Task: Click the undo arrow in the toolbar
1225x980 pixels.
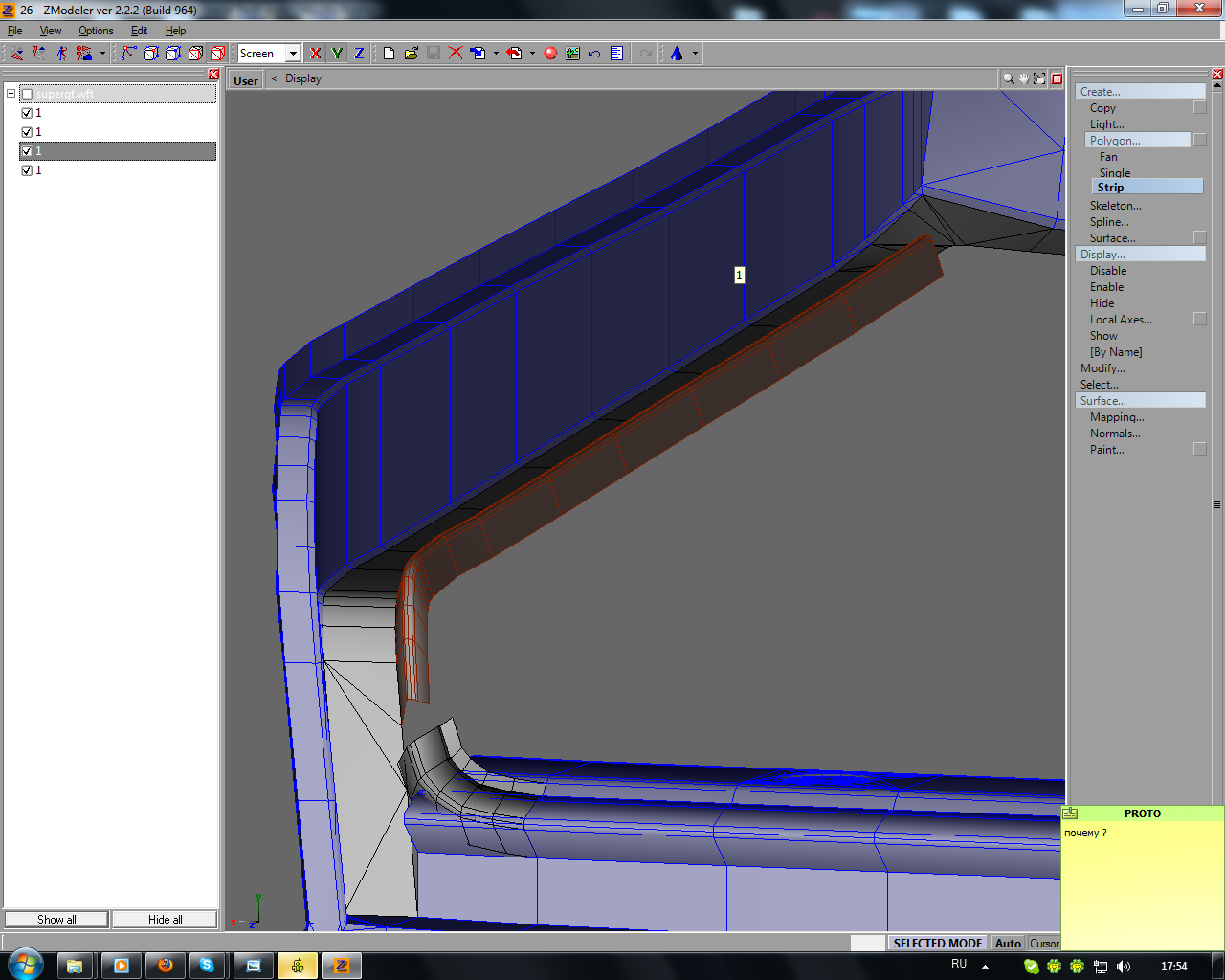Action: pos(594,54)
